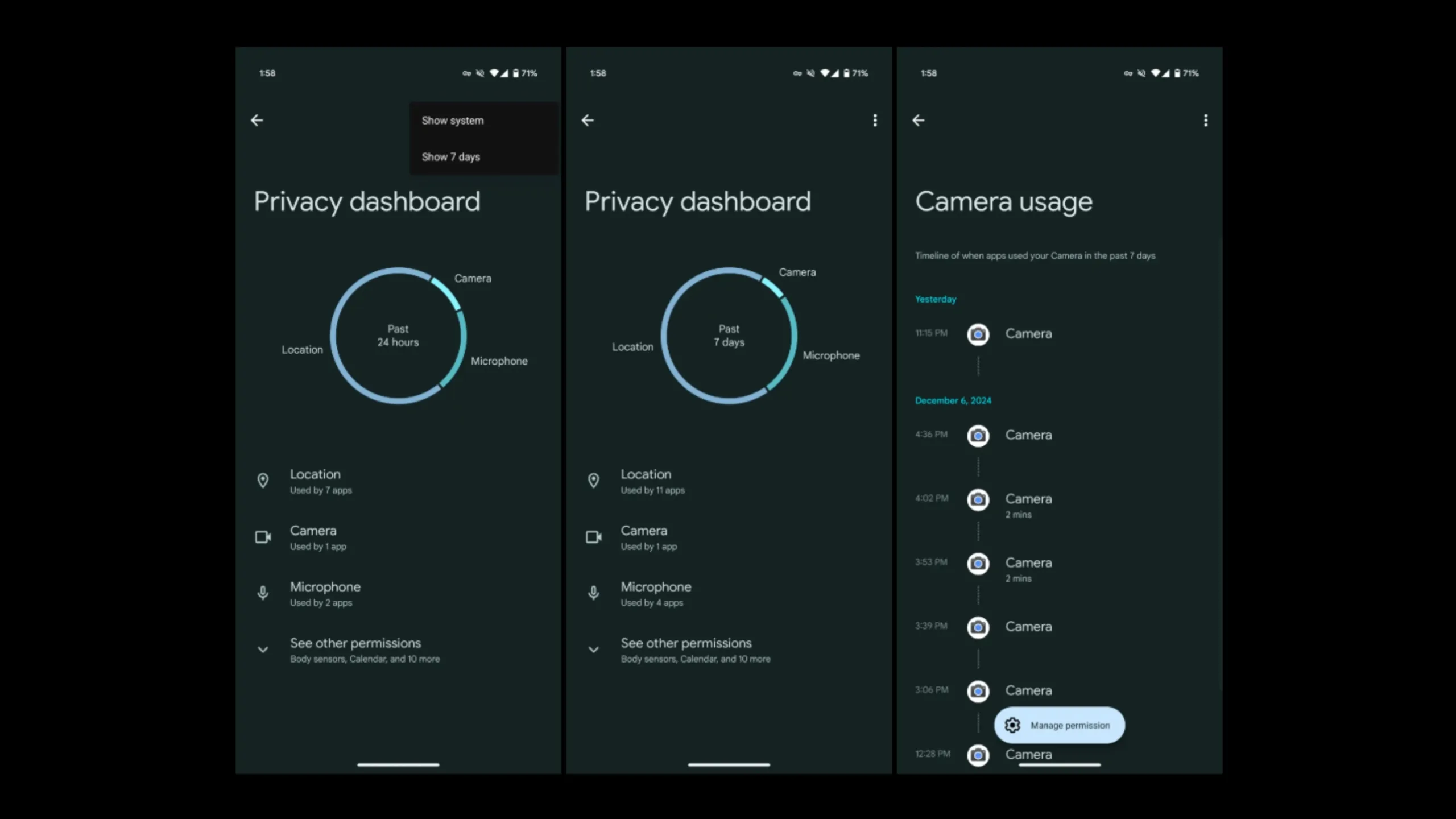Image resolution: width=1456 pixels, height=819 pixels.
Task: Tap the Yesterday date header
Action: click(x=936, y=299)
